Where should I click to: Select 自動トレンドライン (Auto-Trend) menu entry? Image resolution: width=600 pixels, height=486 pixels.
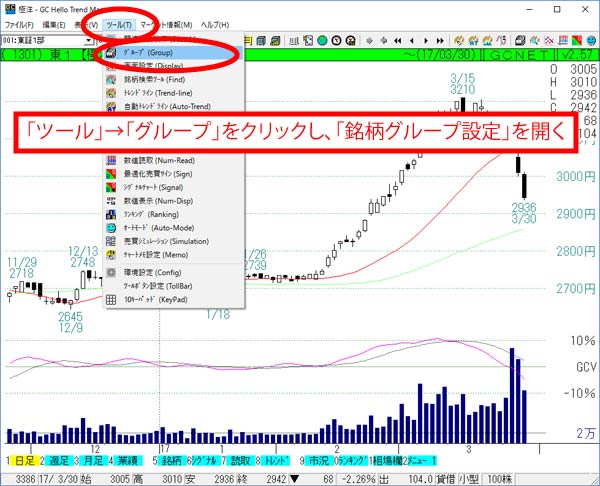[x=174, y=106]
